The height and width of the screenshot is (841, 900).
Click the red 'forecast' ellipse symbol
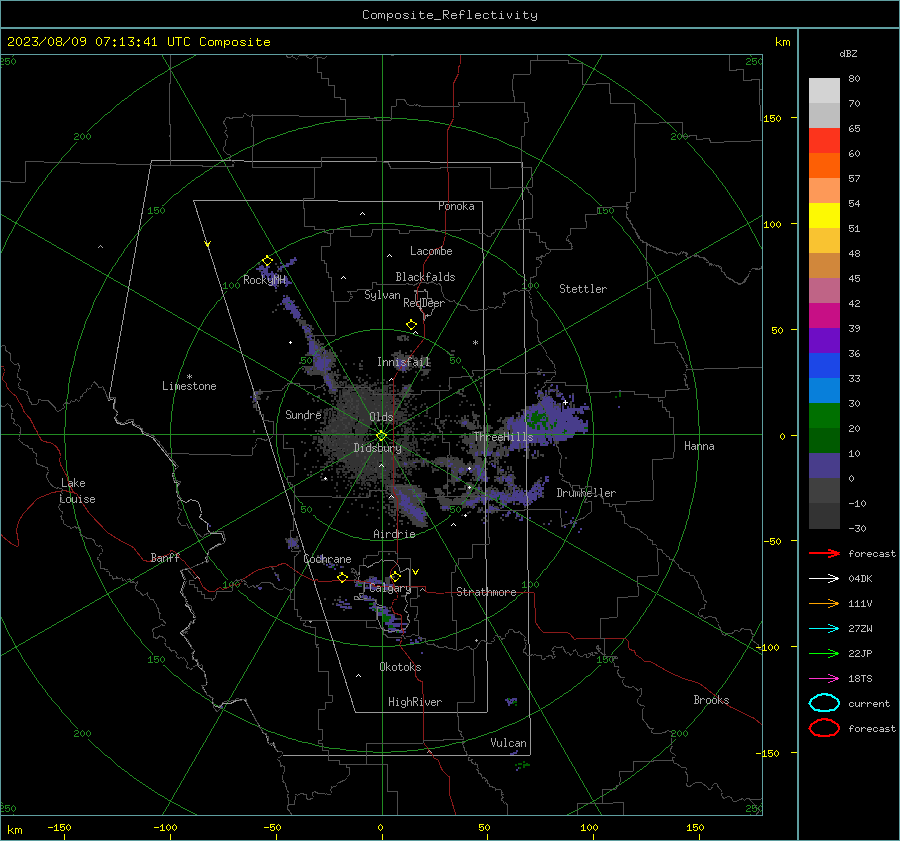tap(824, 728)
